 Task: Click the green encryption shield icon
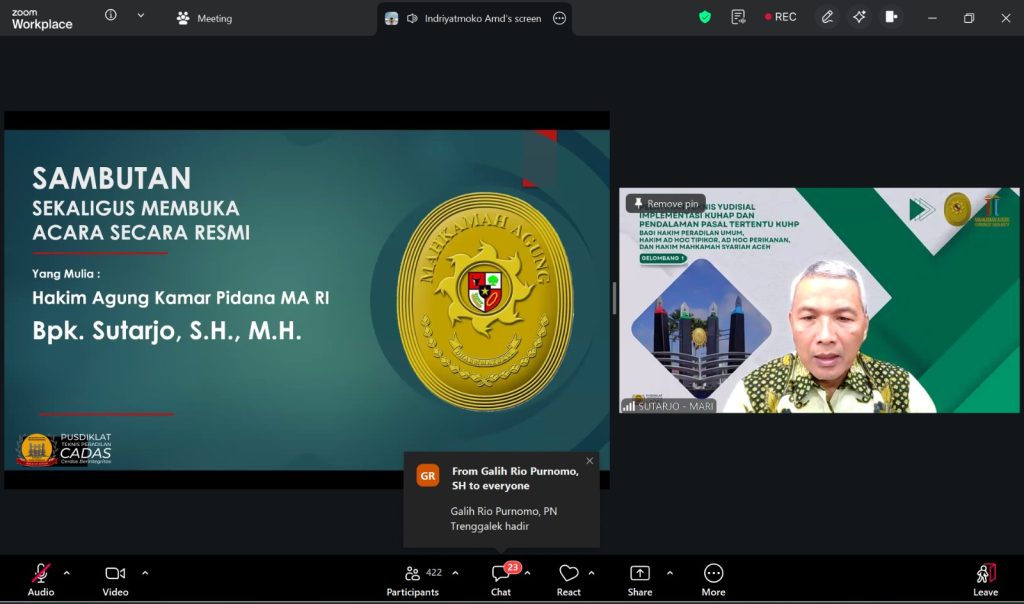[705, 17]
